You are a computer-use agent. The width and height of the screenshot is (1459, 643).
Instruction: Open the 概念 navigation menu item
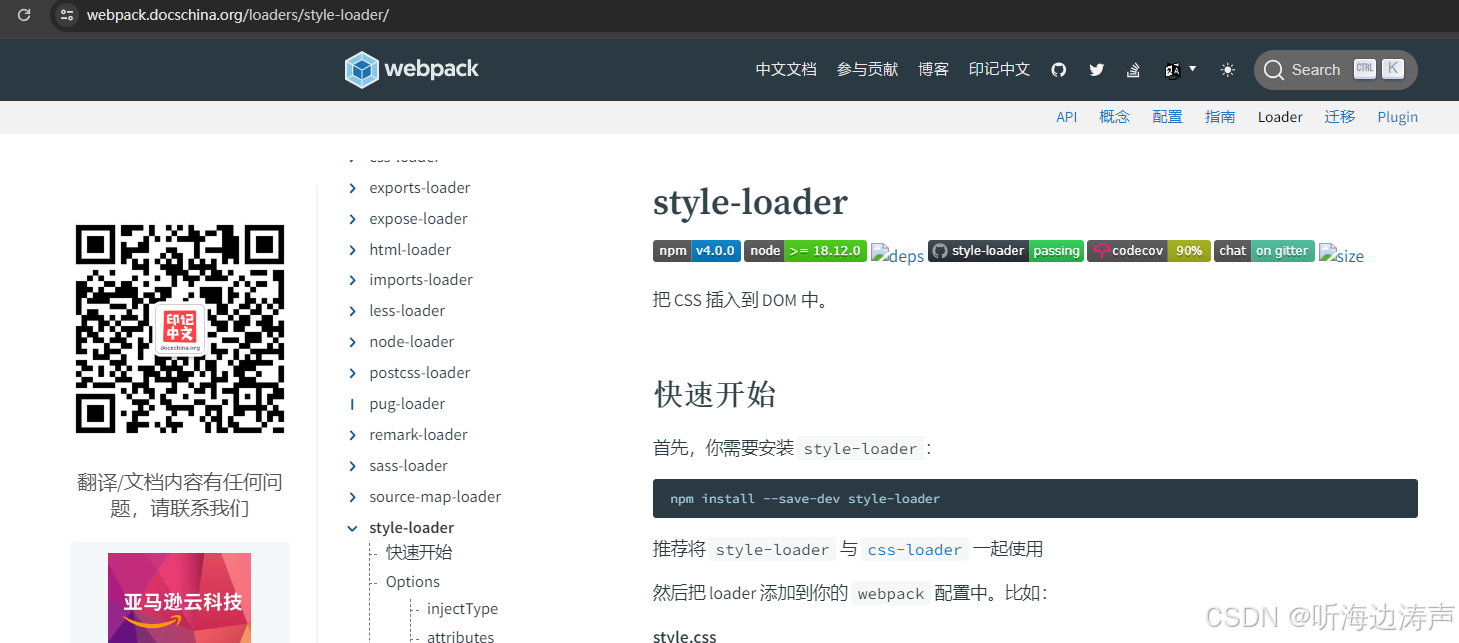click(x=1114, y=117)
